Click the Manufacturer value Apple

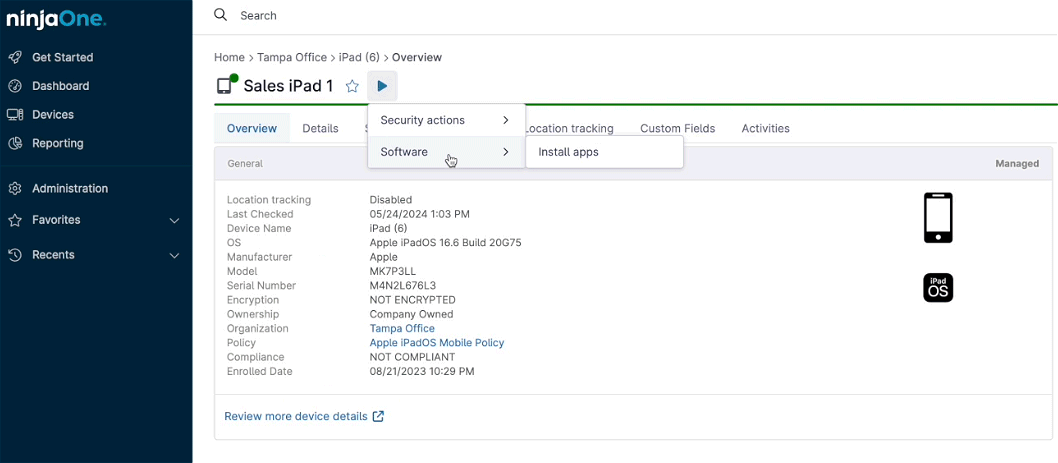point(383,257)
